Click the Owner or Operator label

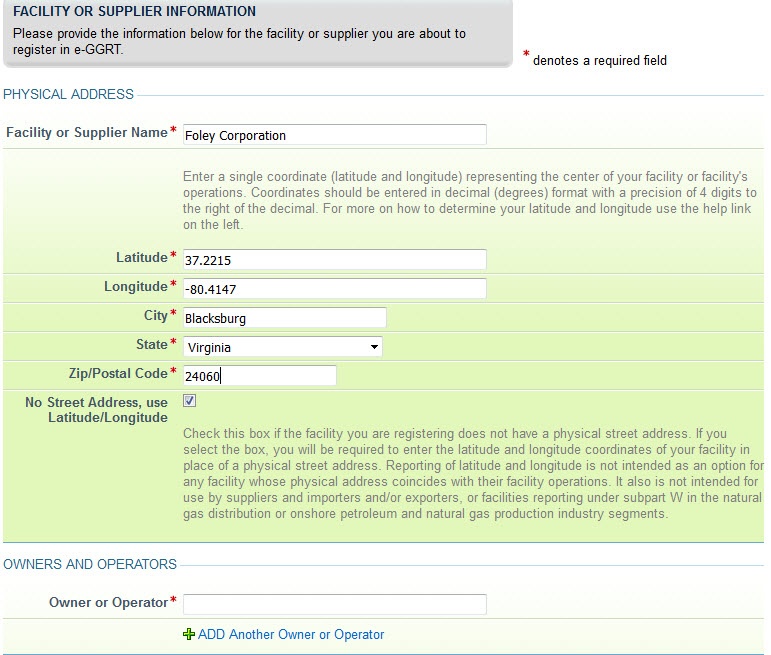pyautogui.click(x=109, y=602)
